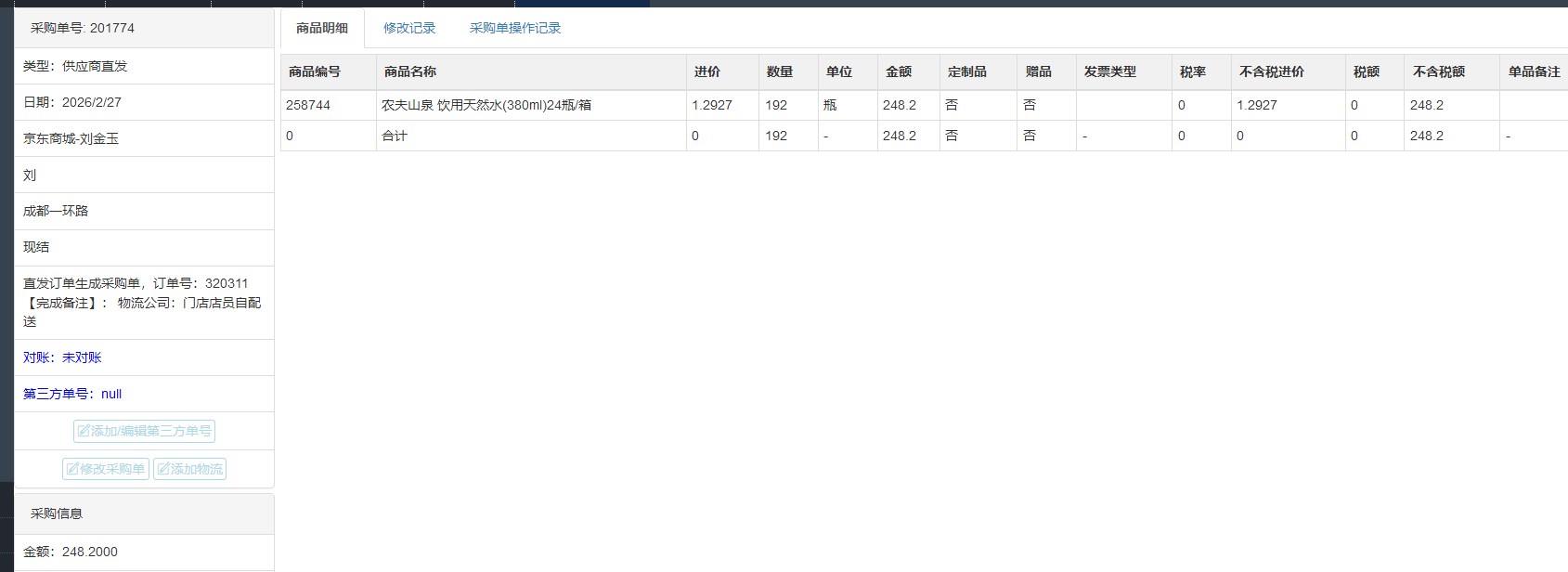Image resolution: width=1568 pixels, height=572 pixels.
Task: Click the 添加物流 button
Action: pos(189,469)
